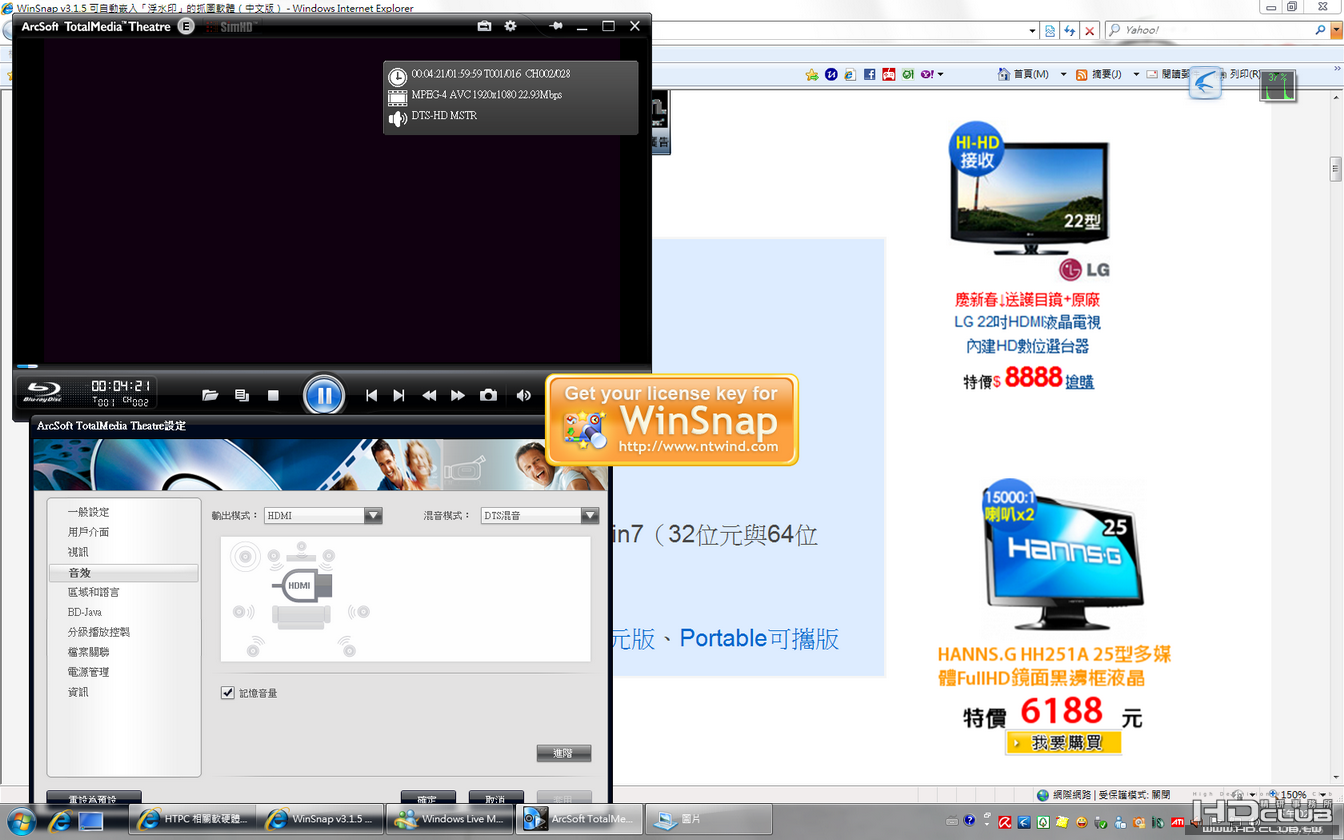Click the 進階 advanced button

(x=564, y=753)
